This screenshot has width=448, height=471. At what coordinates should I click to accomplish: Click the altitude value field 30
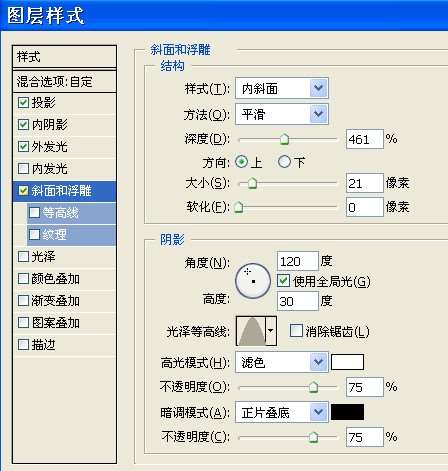(x=298, y=301)
